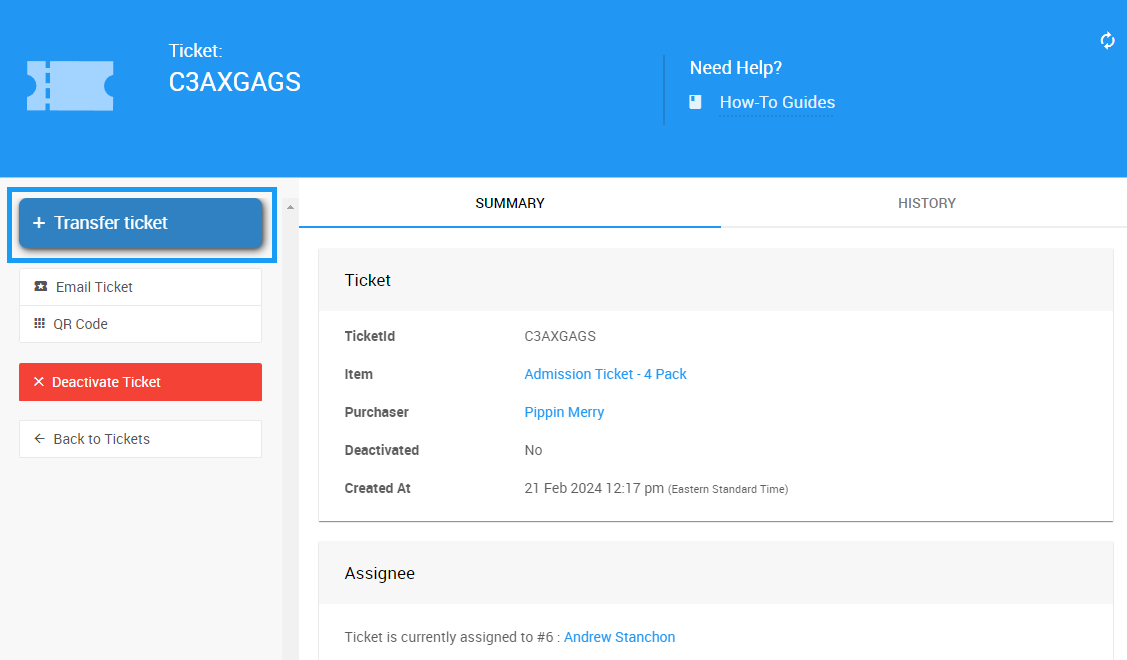Image resolution: width=1127 pixels, height=660 pixels.
Task: Click the sidebar vertical scrollbar track
Action: [x=290, y=430]
